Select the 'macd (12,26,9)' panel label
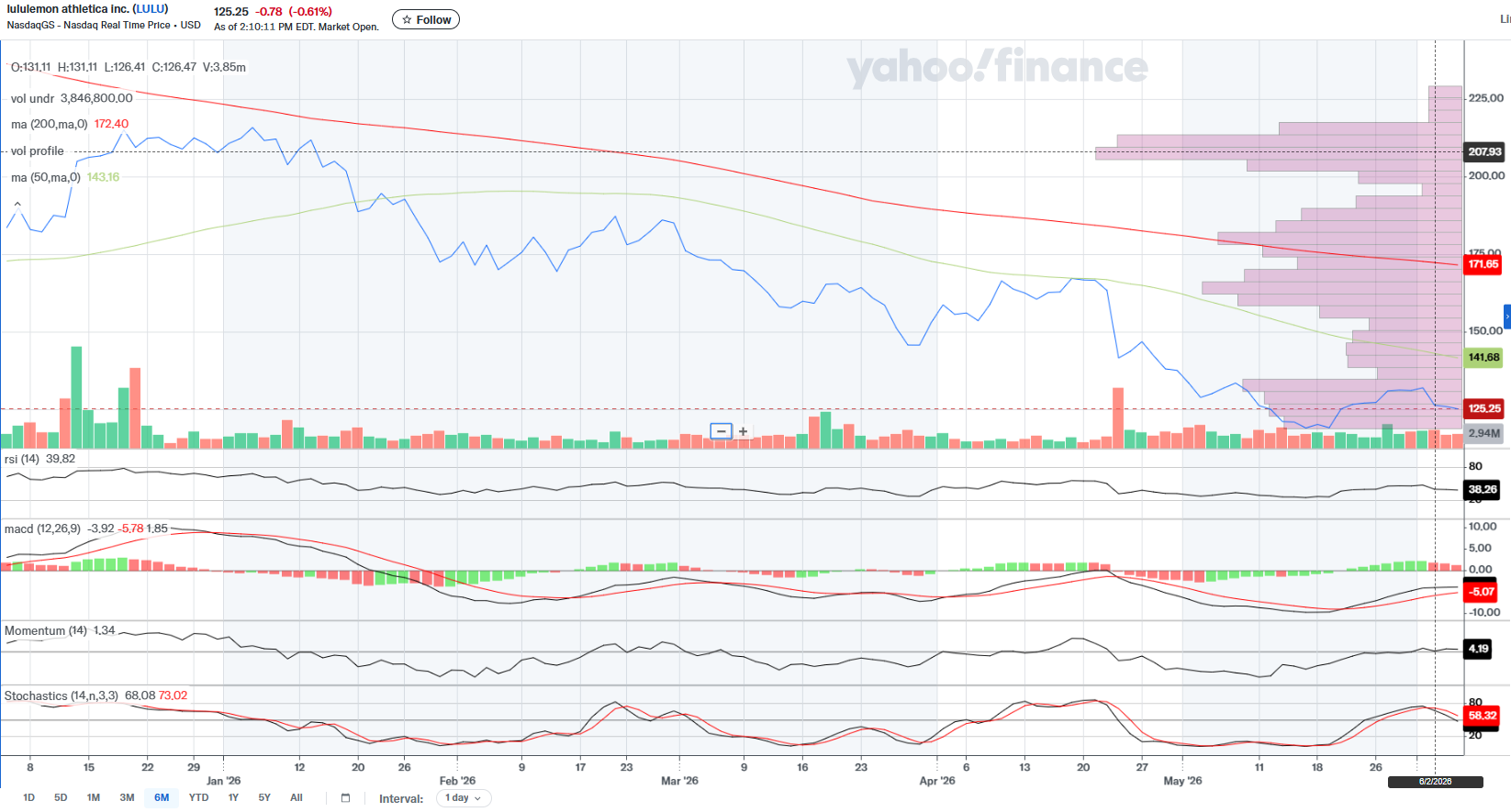1511x812 pixels. click(42, 528)
